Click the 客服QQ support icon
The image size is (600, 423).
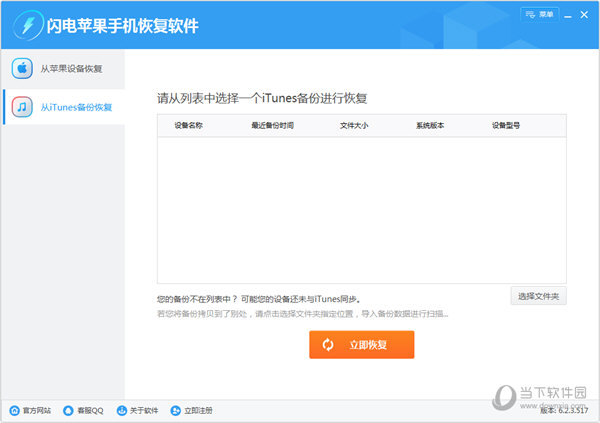68,410
